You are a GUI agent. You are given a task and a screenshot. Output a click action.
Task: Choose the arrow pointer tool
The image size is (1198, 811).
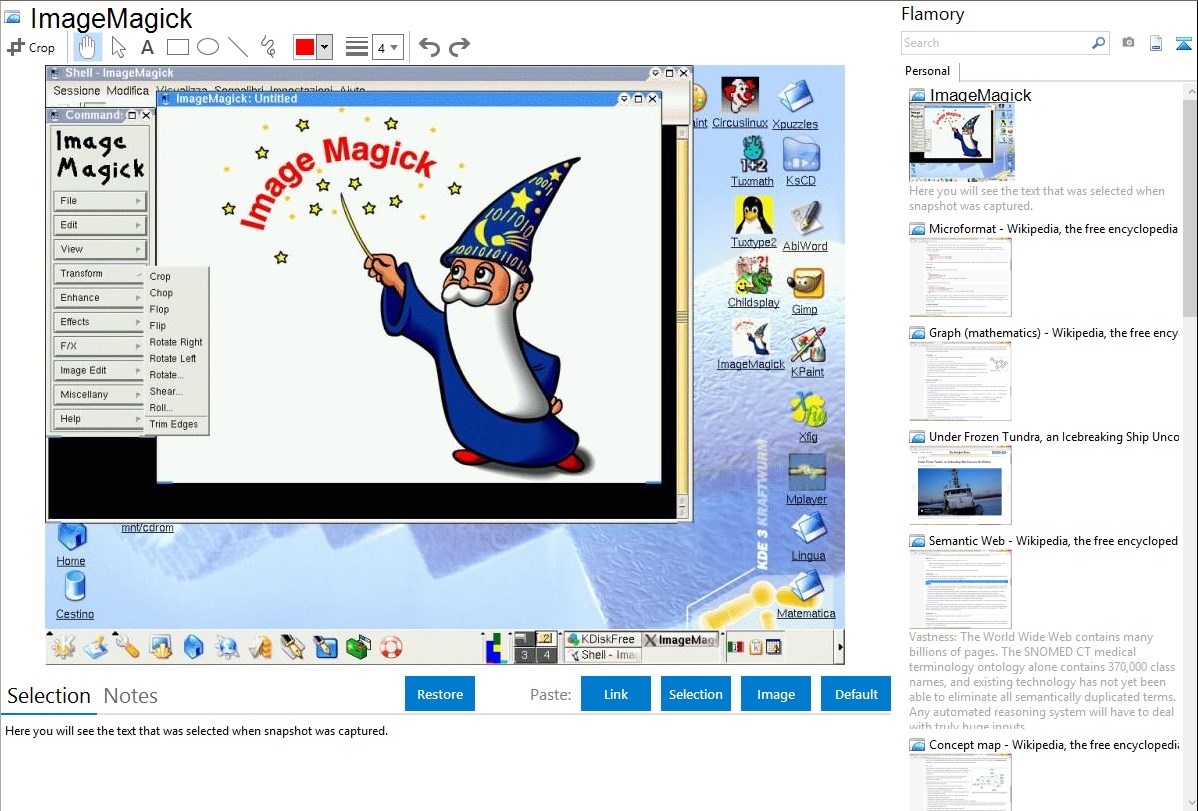point(118,47)
